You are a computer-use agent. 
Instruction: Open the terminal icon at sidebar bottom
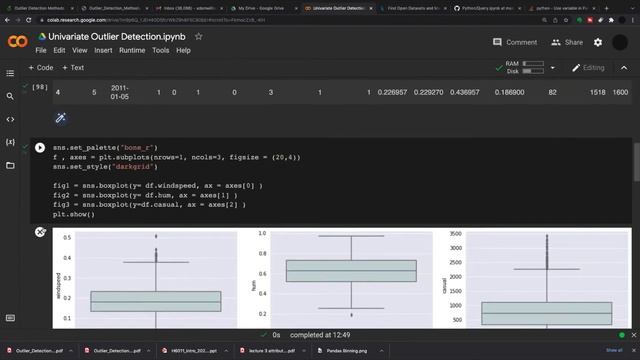pos(10,318)
